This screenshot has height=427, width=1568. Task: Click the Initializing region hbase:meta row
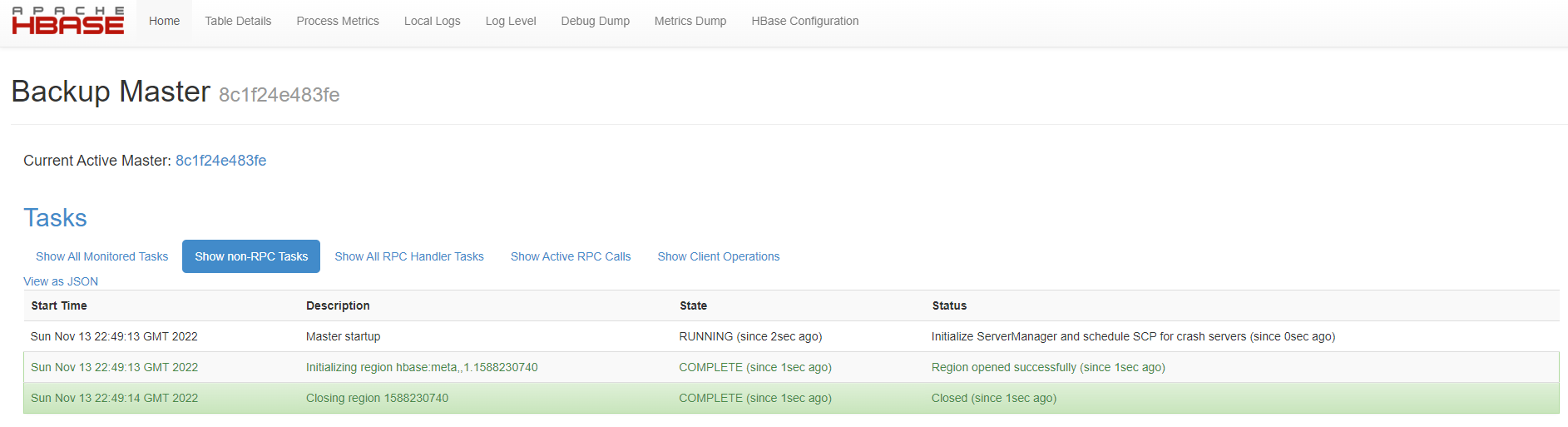tap(422, 367)
